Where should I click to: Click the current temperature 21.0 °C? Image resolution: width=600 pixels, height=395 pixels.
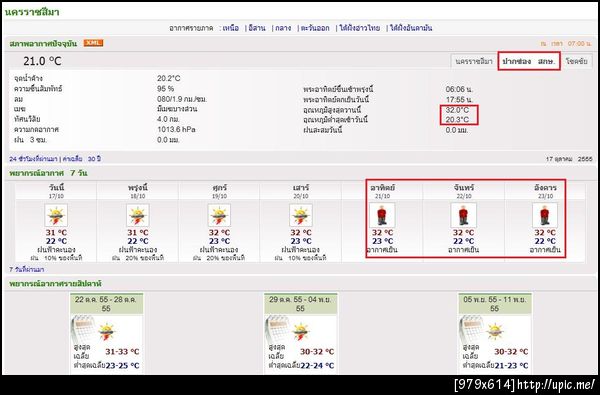click(42, 61)
